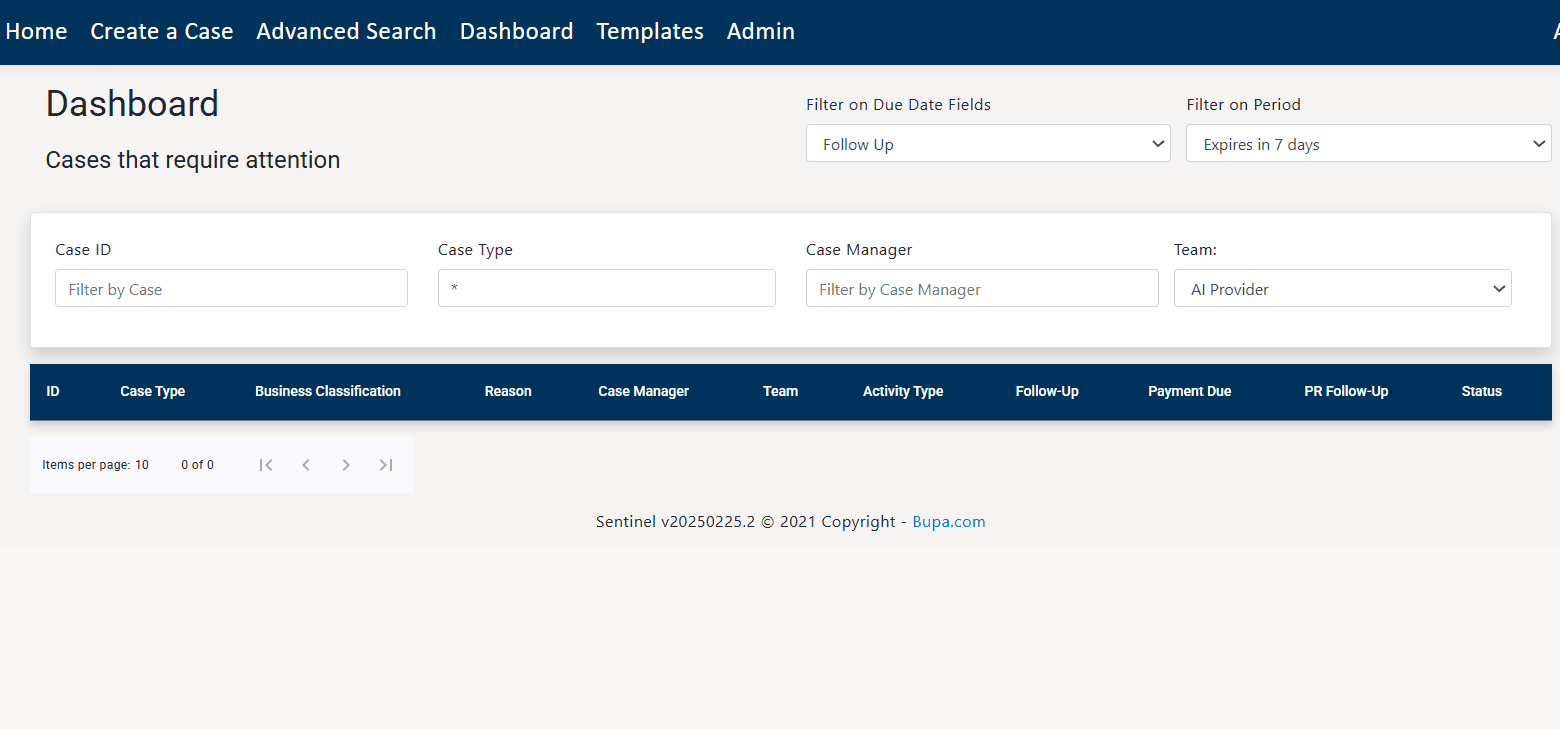Screen dimensions: 1560x729
Task: Open the Filter on Period dropdown
Action: click(x=1367, y=143)
